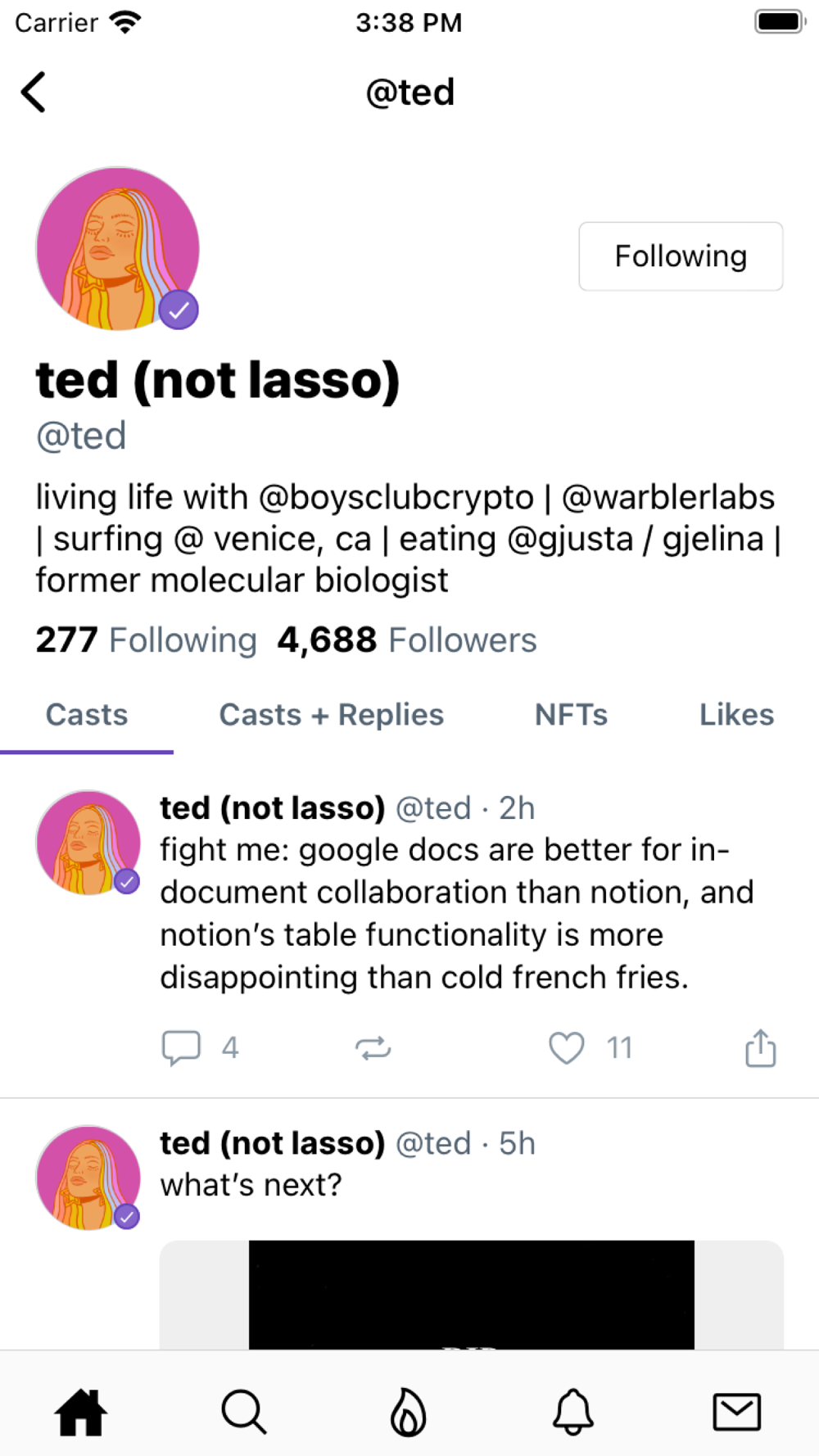
Task: Like the google docs cast
Action: 566,1047
